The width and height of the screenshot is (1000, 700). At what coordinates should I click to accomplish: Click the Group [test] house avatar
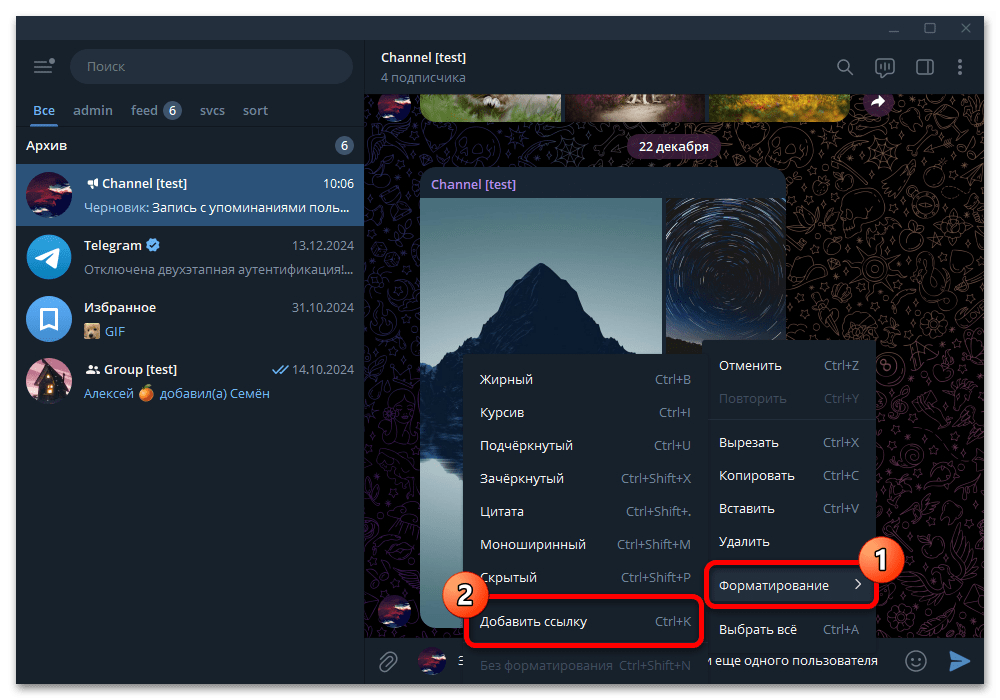49,381
